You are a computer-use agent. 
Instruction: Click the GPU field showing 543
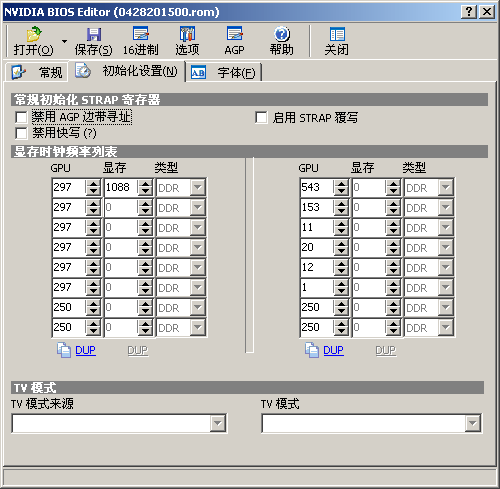[317, 187]
